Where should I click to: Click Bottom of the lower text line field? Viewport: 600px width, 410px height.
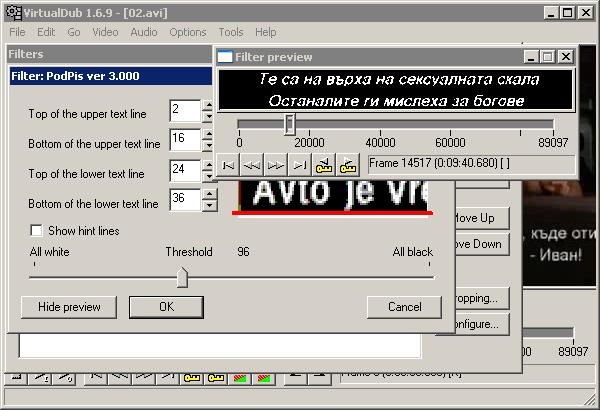point(185,200)
